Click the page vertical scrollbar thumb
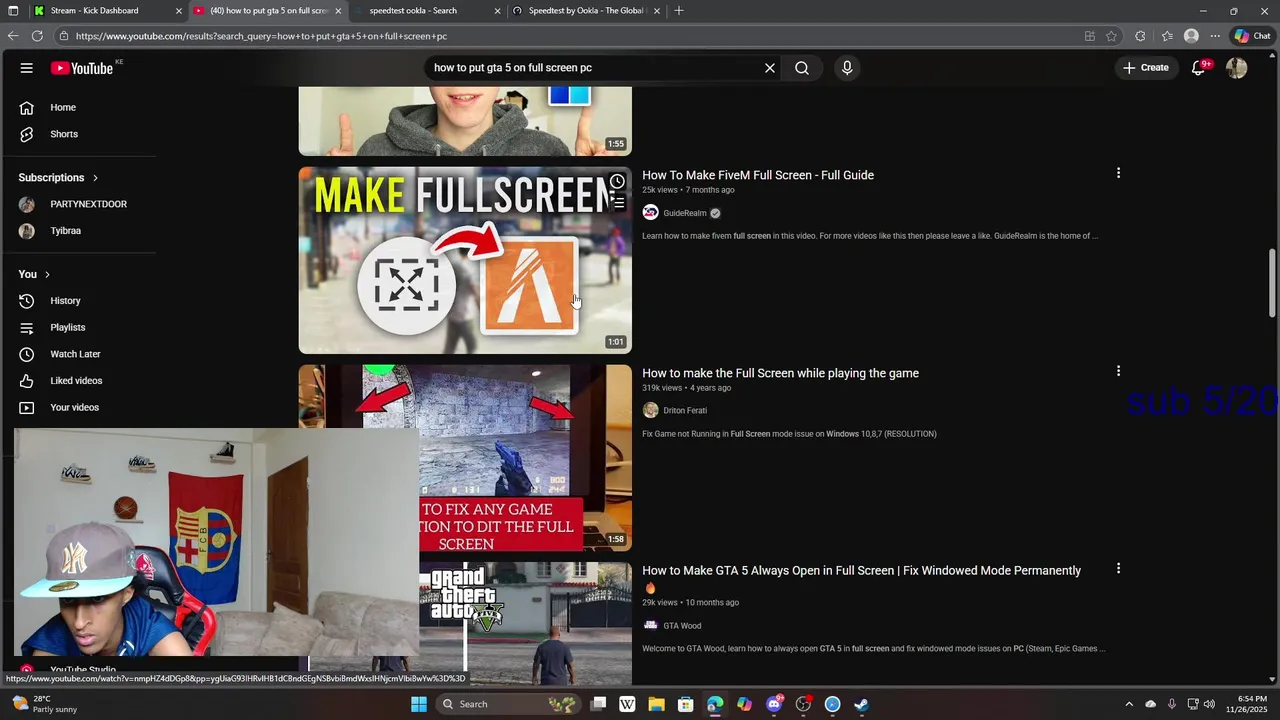The width and height of the screenshot is (1280, 720). pyautogui.click(x=1273, y=283)
